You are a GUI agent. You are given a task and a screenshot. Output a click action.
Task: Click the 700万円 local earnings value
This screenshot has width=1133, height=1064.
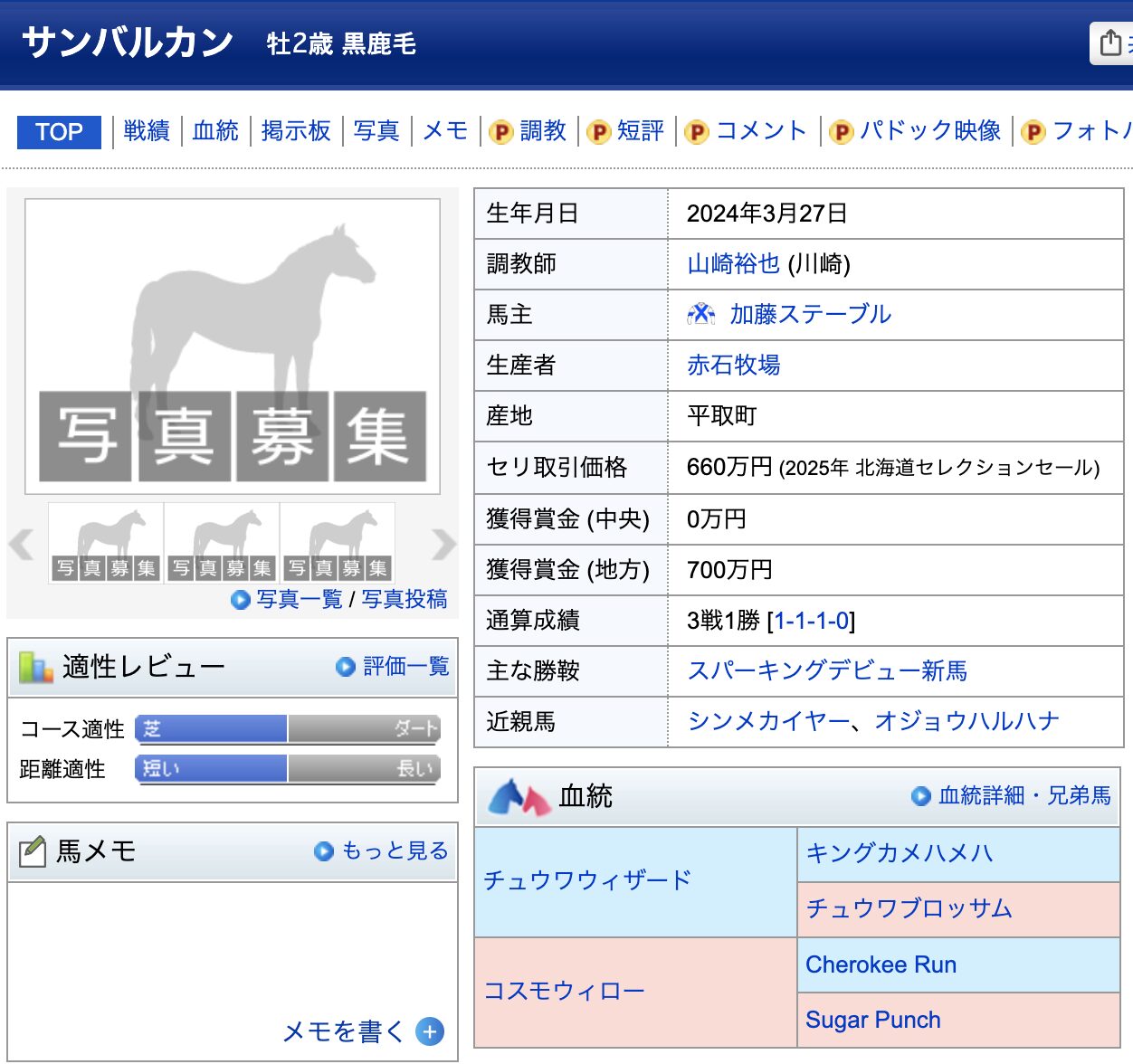point(729,570)
